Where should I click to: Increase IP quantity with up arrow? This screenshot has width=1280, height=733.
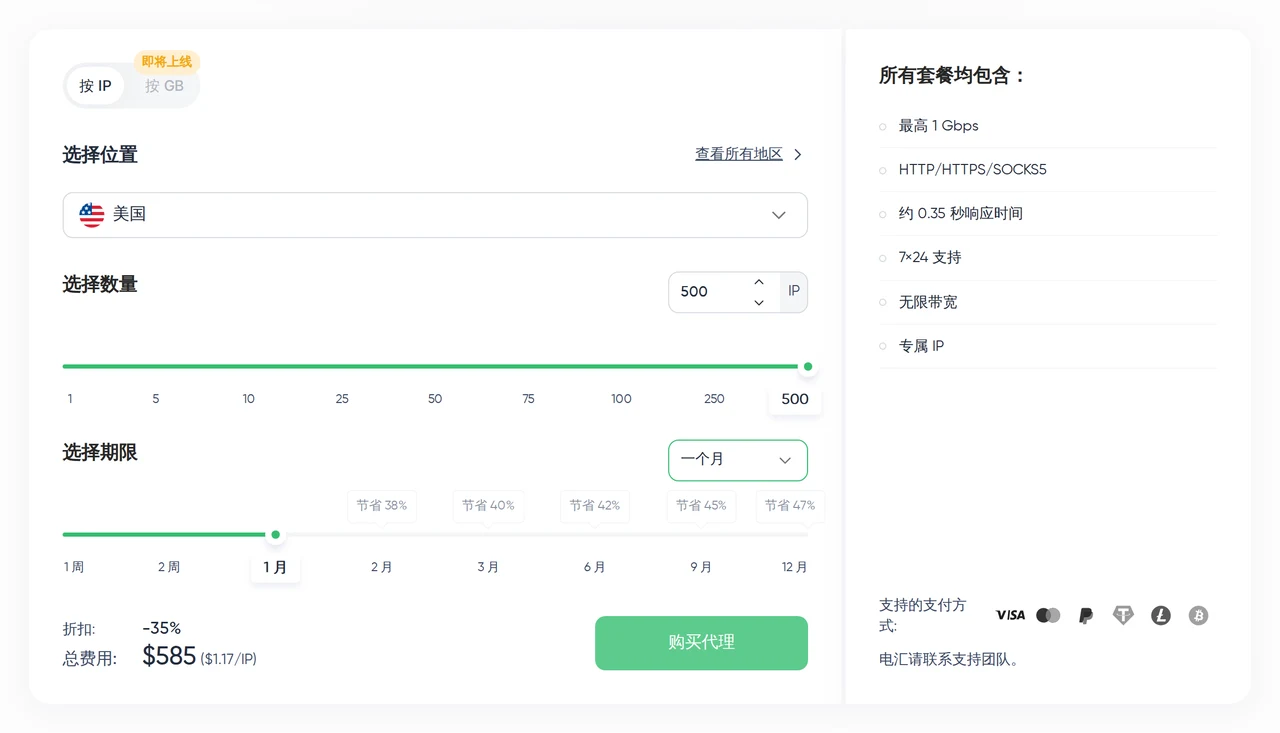click(x=759, y=282)
